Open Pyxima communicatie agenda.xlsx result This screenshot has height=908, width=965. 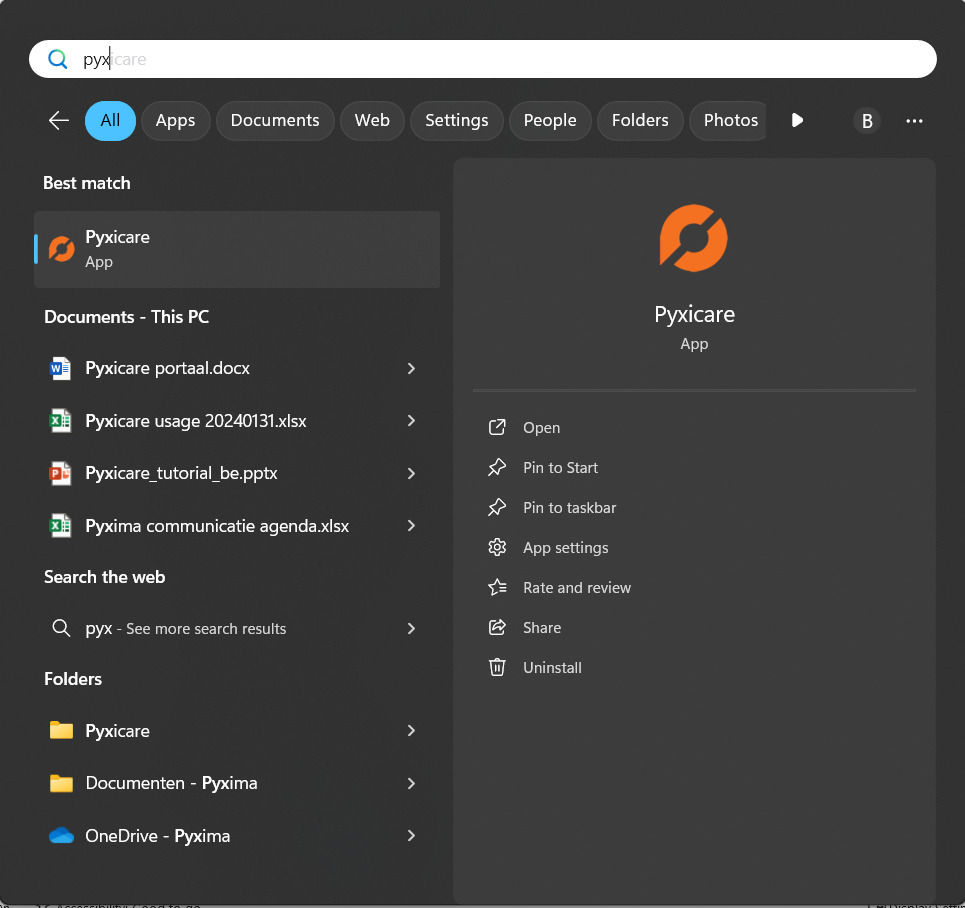point(237,526)
